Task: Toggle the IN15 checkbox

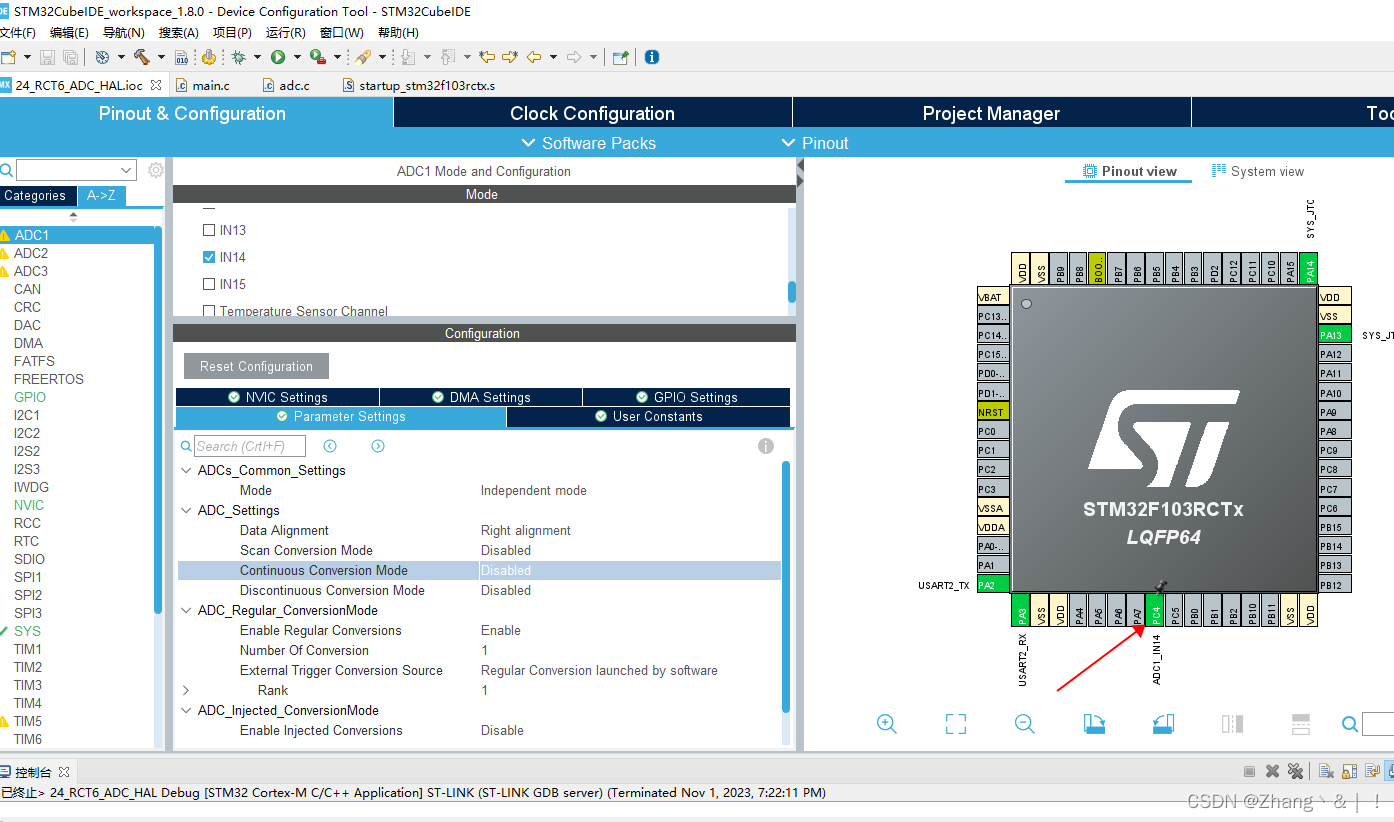Action: click(209, 284)
